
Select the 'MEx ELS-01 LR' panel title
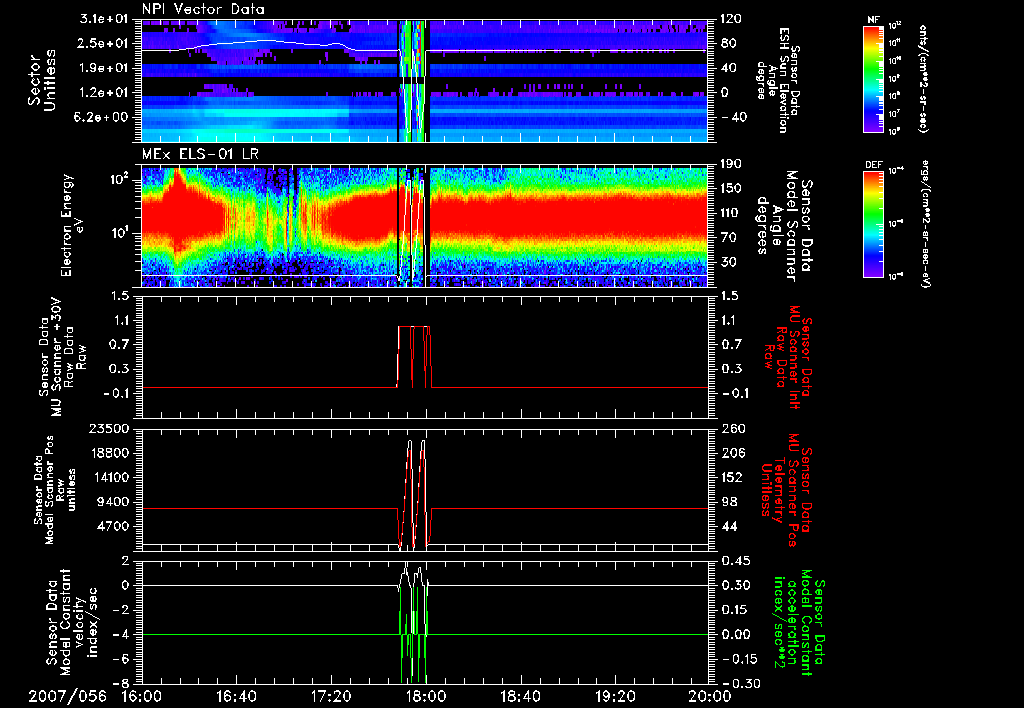click(x=200, y=155)
